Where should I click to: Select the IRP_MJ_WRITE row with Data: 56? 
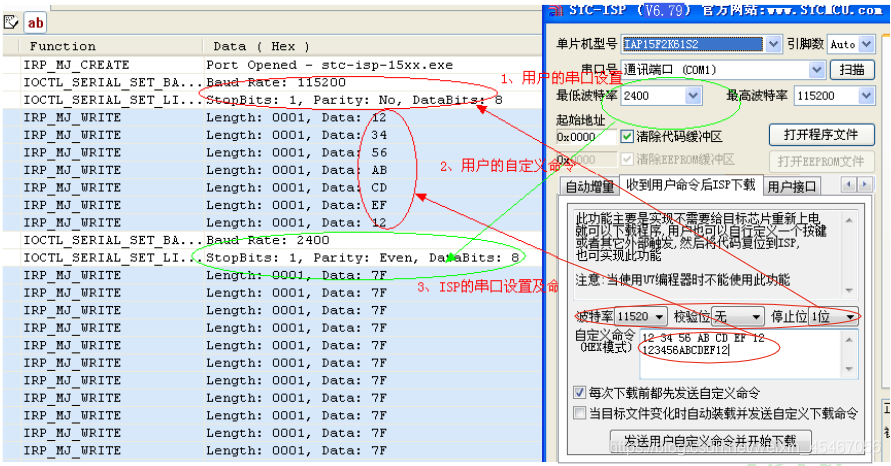[273, 152]
